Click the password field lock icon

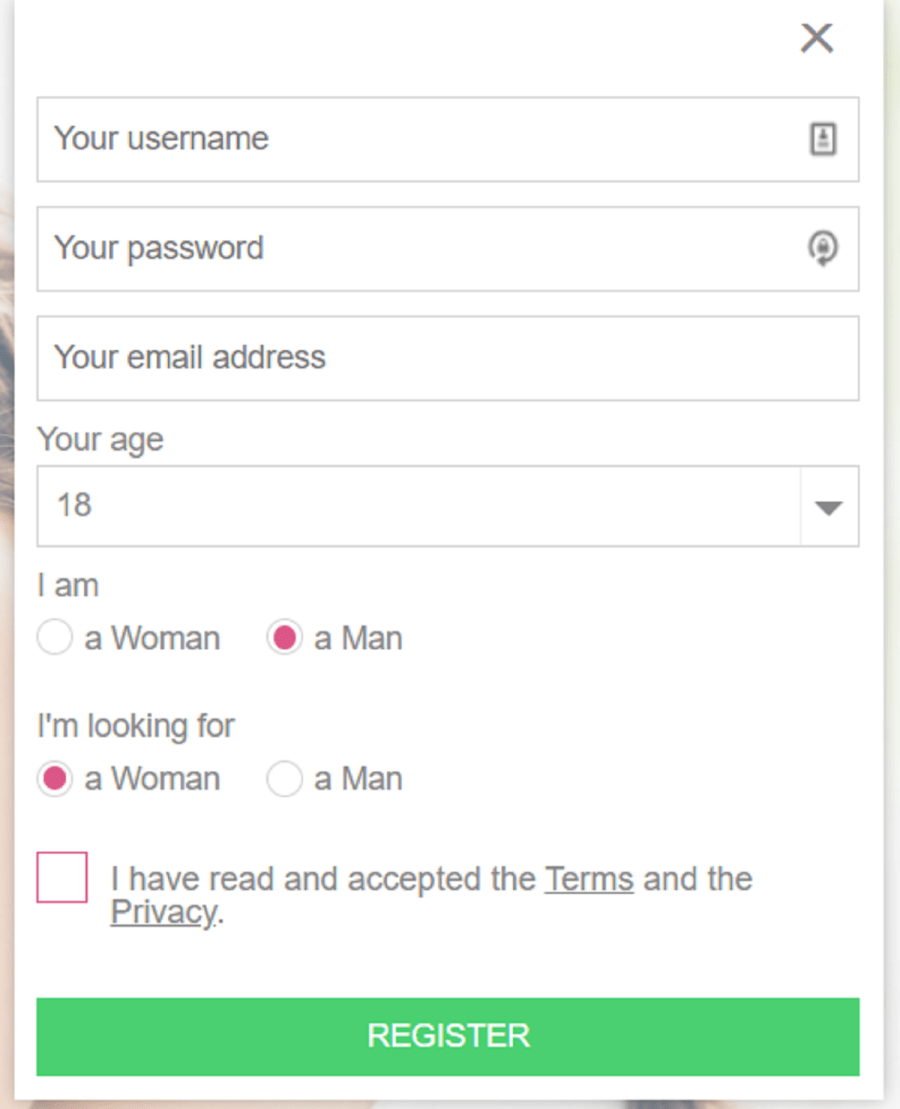822,249
